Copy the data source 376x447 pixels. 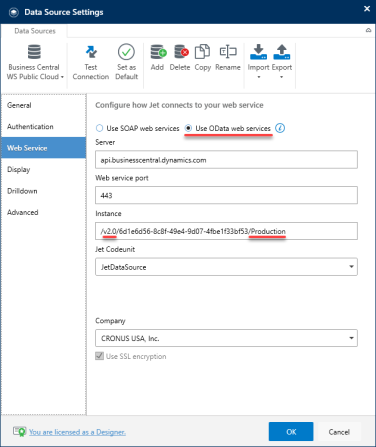(x=202, y=58)
